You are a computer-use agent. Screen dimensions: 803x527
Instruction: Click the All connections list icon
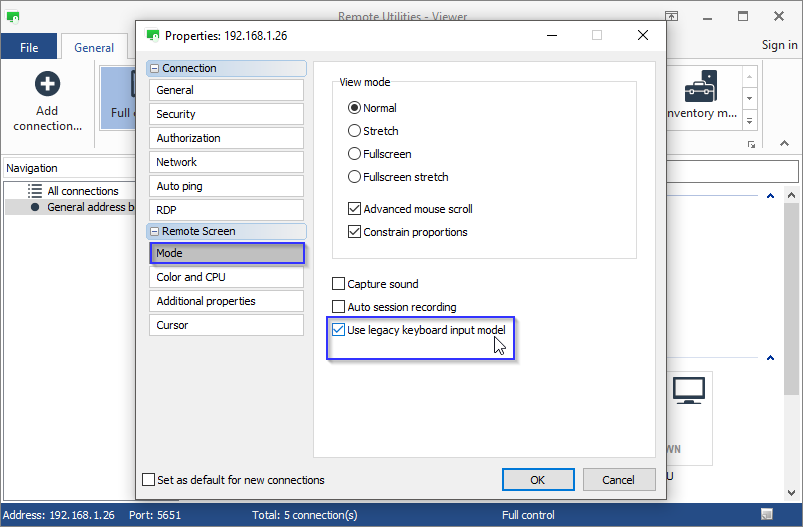point(35,191)
